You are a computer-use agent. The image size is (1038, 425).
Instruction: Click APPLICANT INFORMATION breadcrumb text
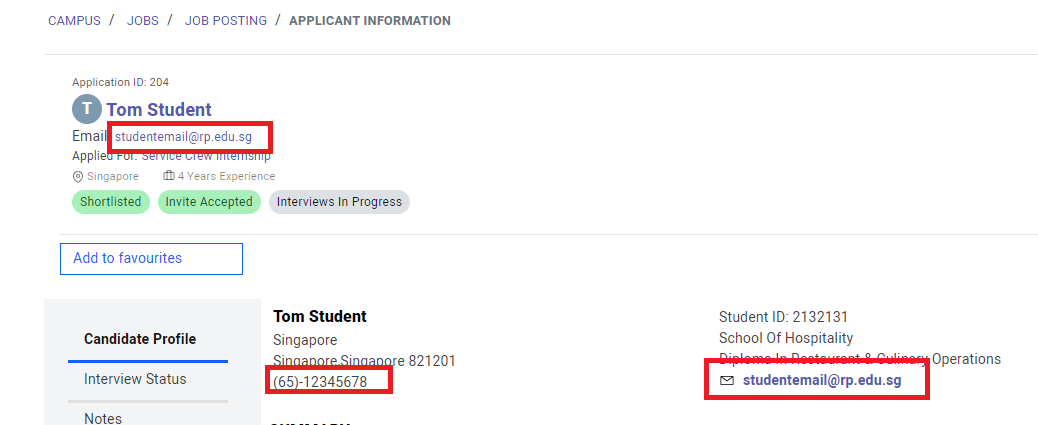(x=370, y=21)
